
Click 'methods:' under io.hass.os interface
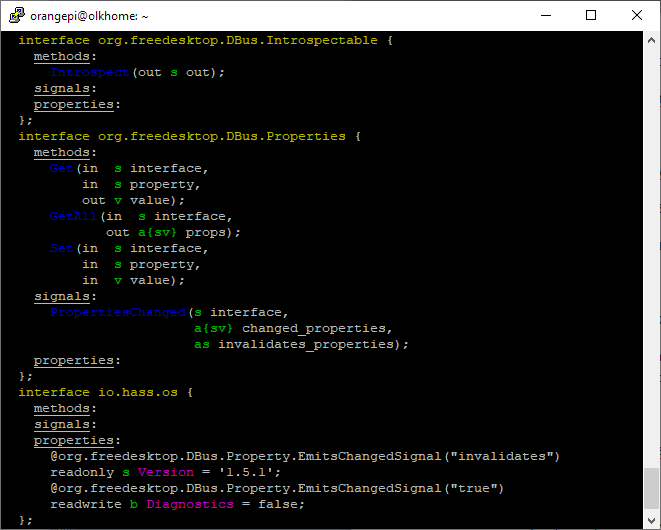click(65, 409)
